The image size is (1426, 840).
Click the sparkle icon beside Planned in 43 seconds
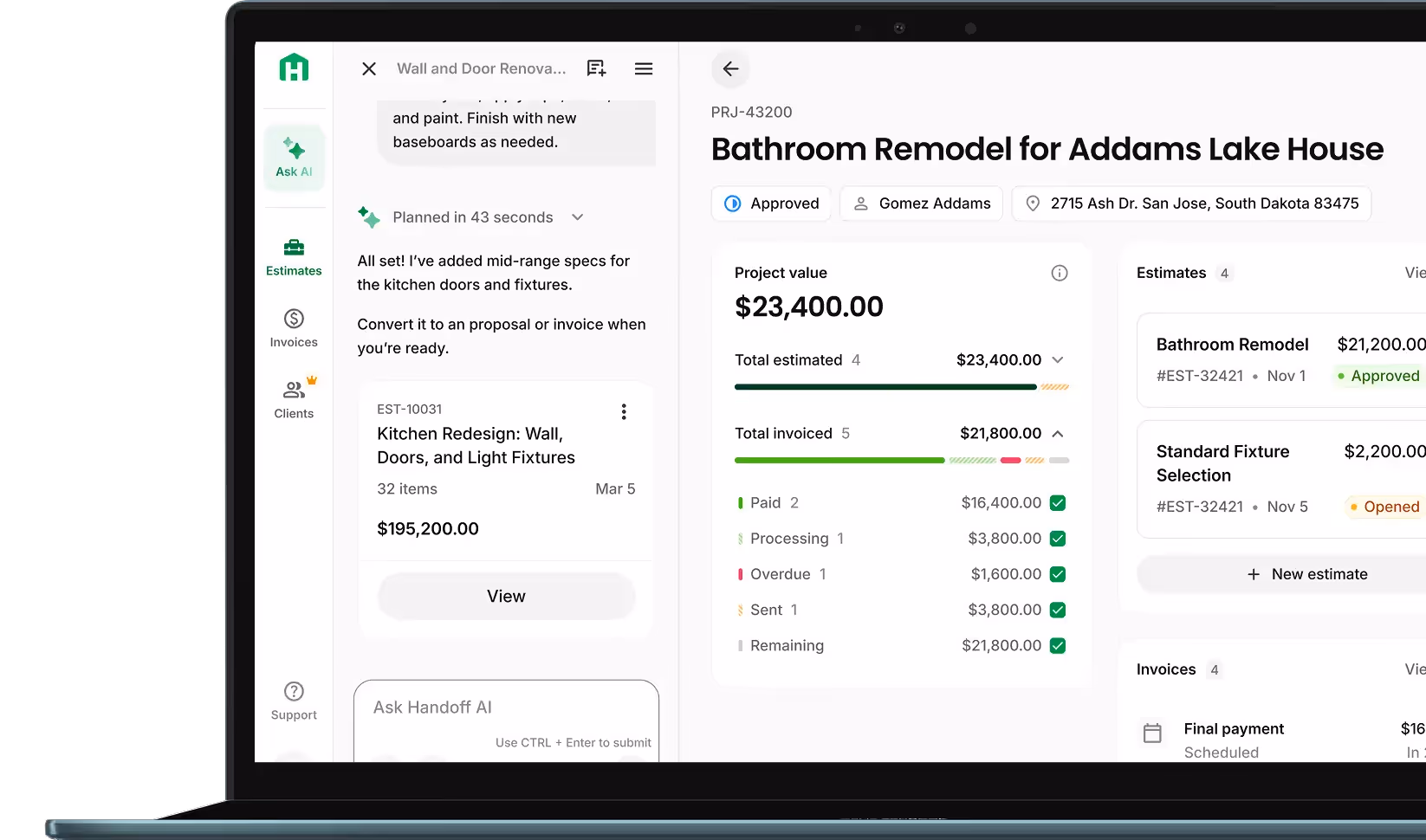369,217
